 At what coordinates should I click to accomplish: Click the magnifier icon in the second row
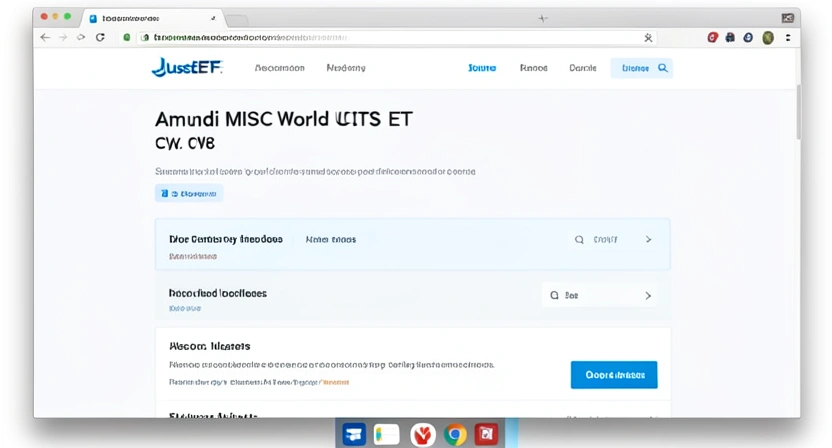554,295
